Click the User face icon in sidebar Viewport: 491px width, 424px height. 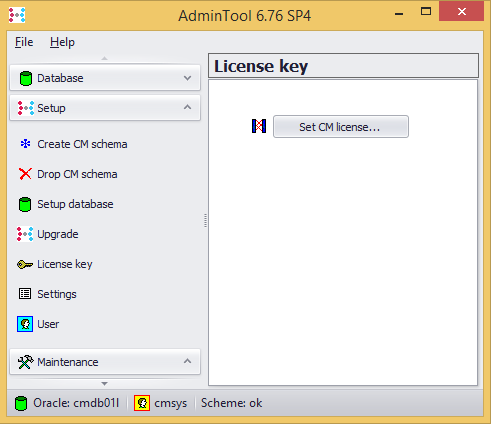pyautogui.click(x=25, y=324)
